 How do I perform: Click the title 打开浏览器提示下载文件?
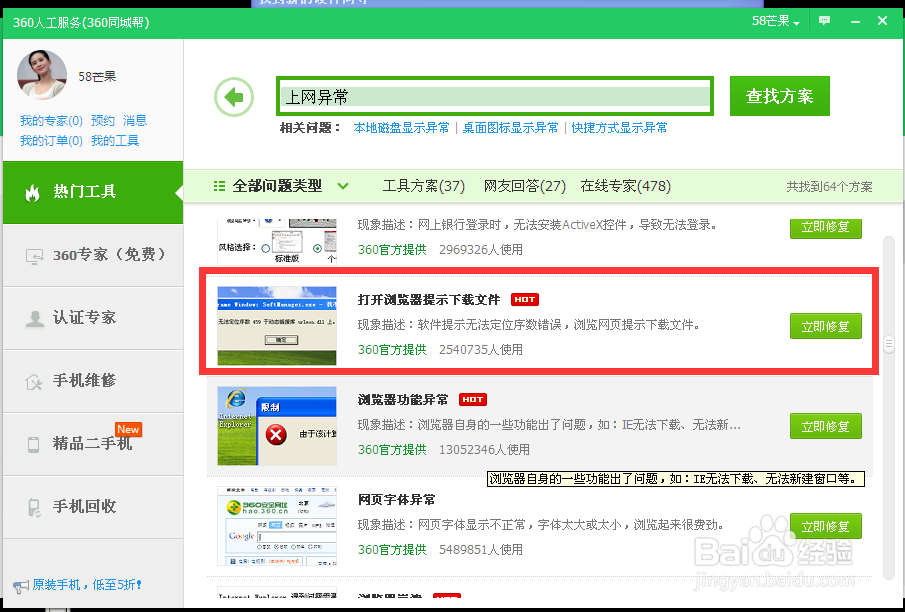click(x=429, y=300)
